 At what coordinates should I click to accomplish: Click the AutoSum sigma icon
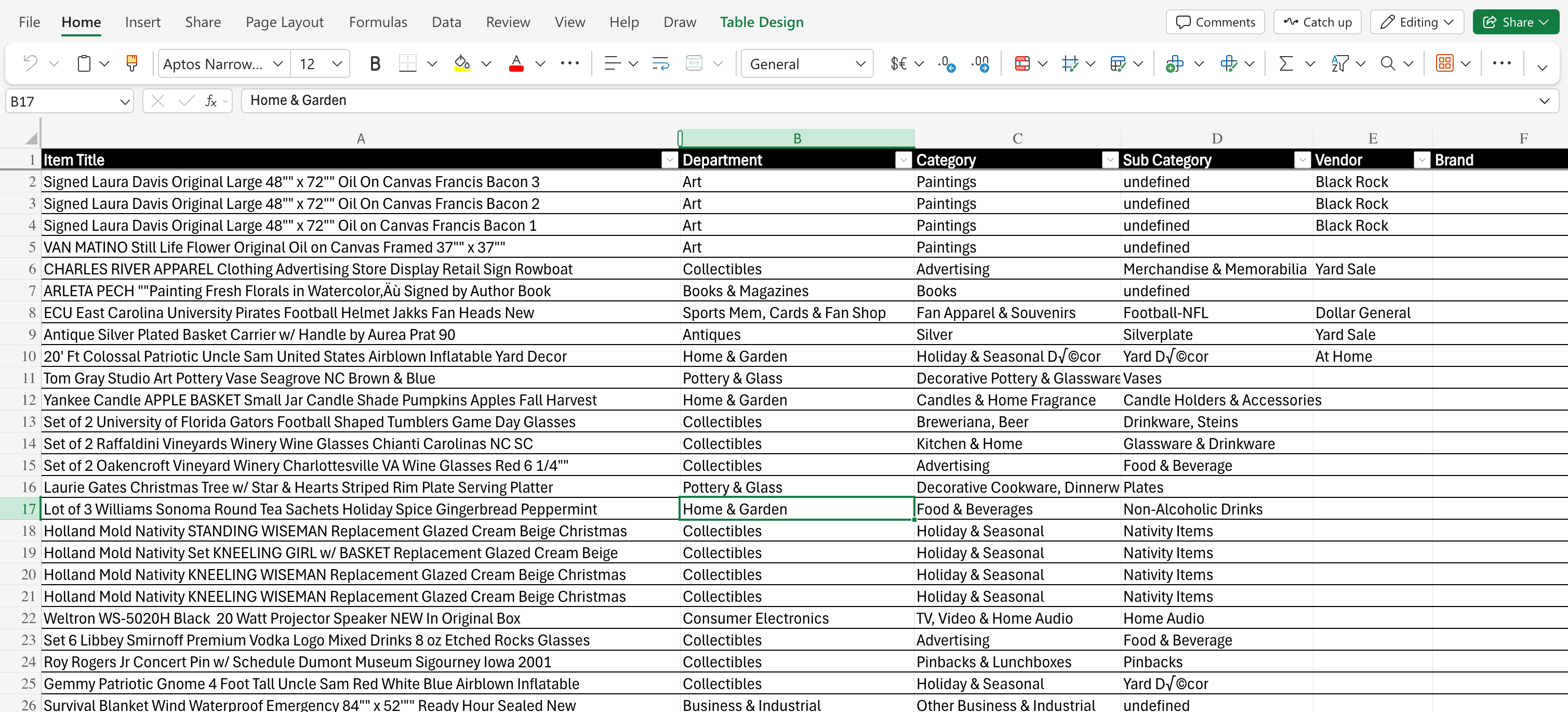tap(1285, 63)
